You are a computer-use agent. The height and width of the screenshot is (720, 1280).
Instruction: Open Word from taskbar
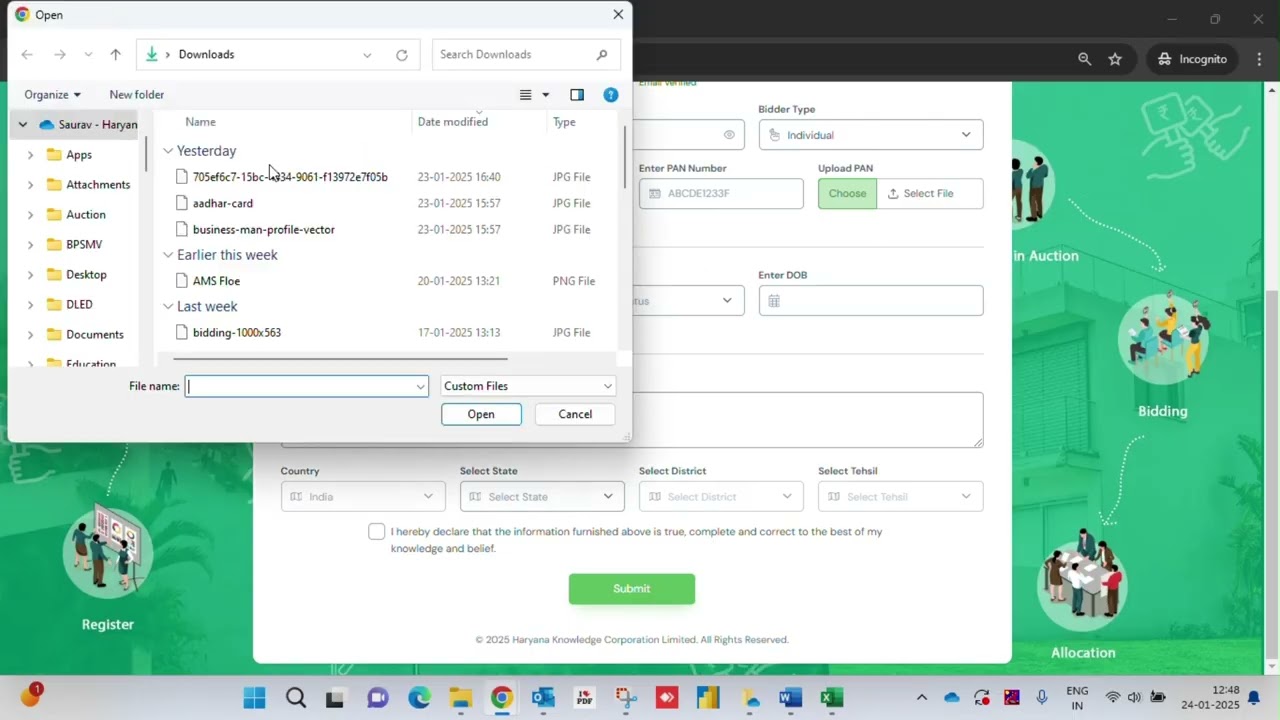coord(790,698)
